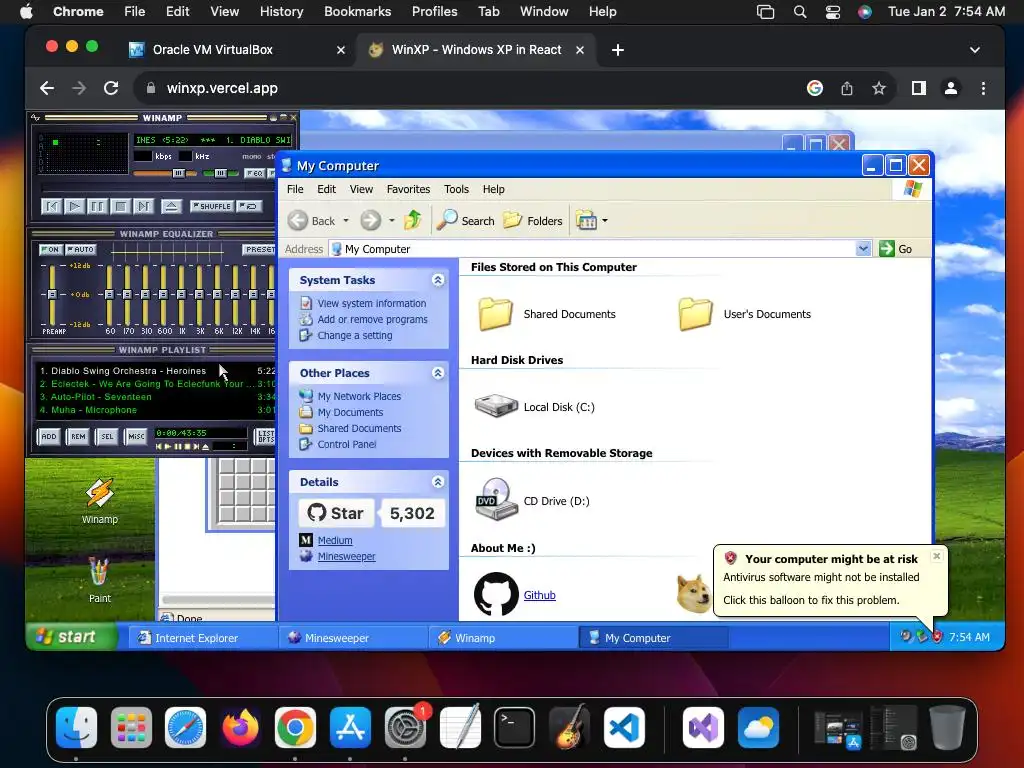Image resolution: width=1024 pixels, height=768 pixels.
Task: Collapse the Details panel
Action: (x=438, y=482)
